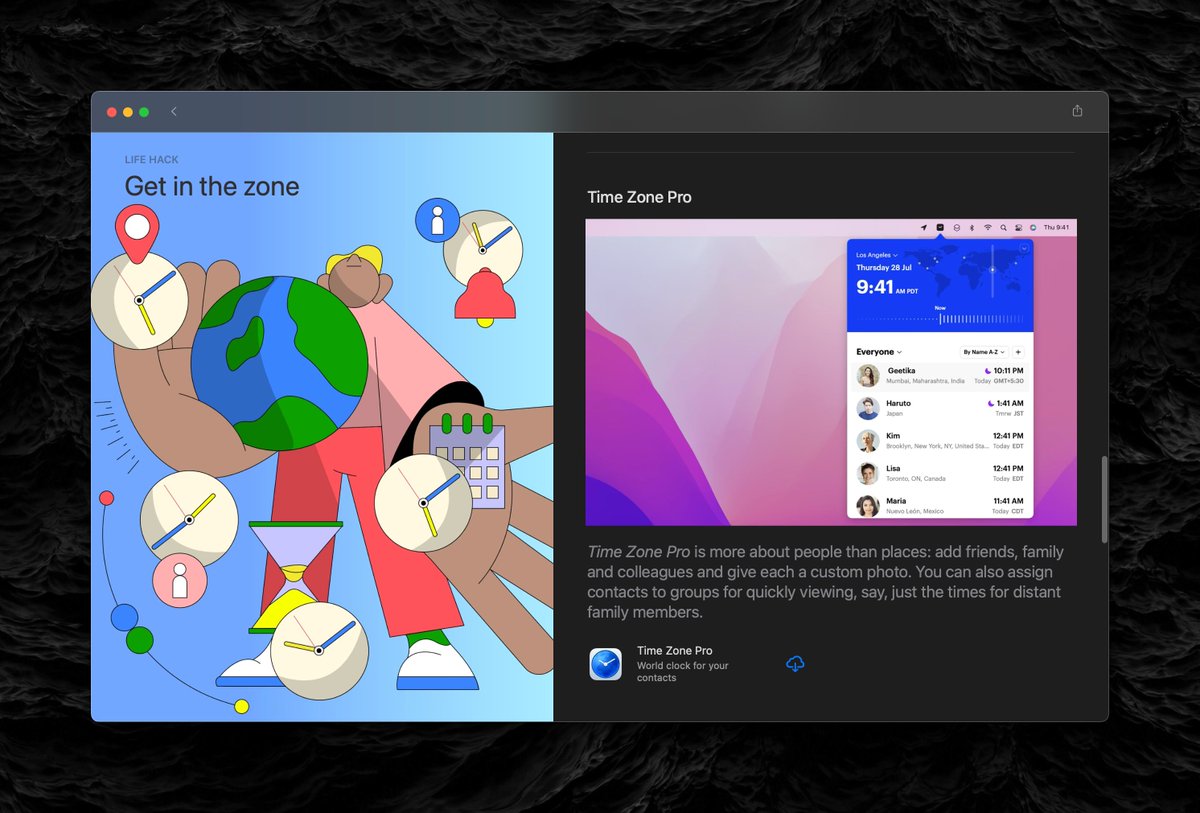Minimize the window using the yellow button
The height and width of the screenshot is (813, 1200).
(128, 112)
